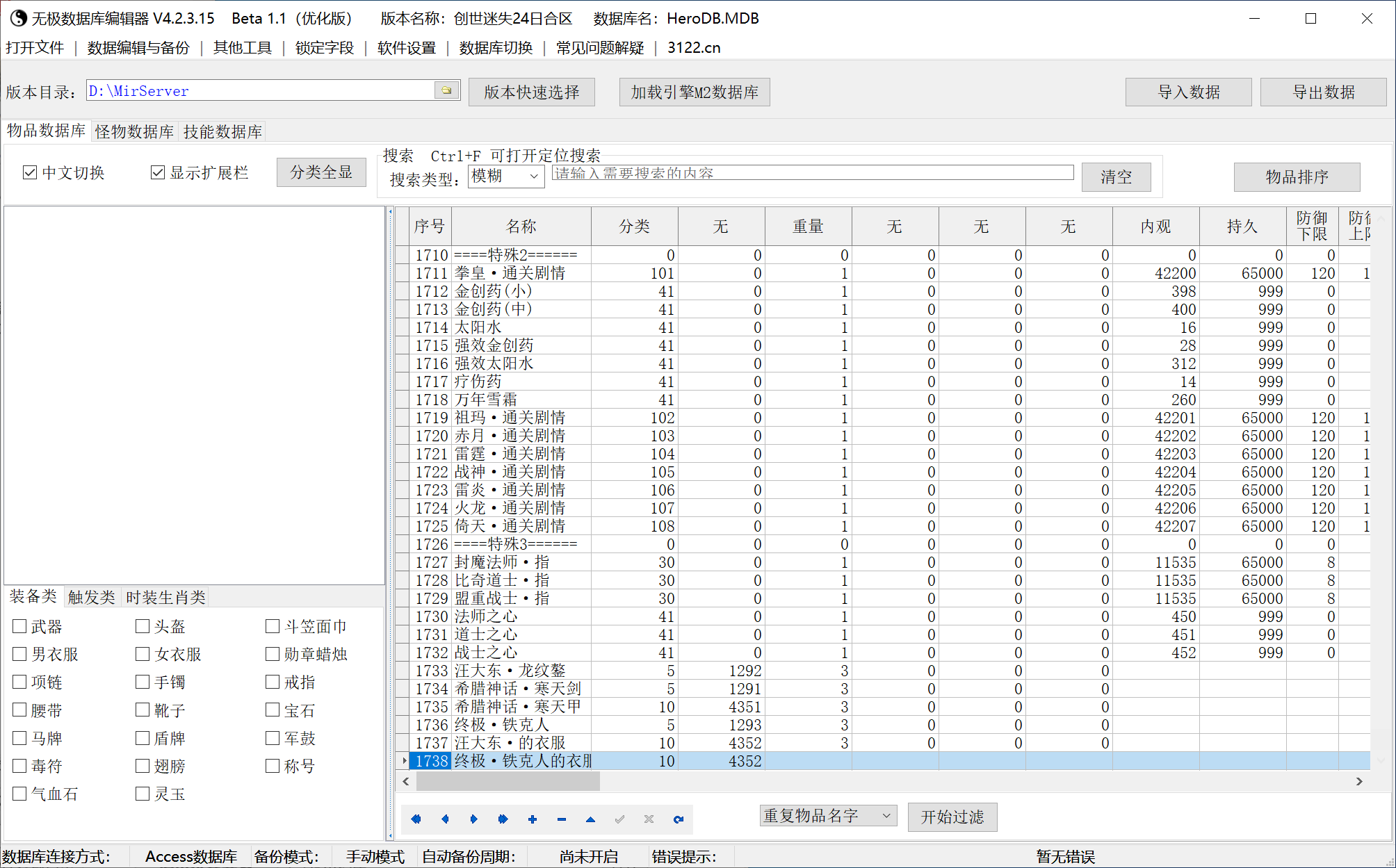1396x868 pixels.
Task: Switch to the 怪物数据库 tab
Action: [x=135, y=131]
